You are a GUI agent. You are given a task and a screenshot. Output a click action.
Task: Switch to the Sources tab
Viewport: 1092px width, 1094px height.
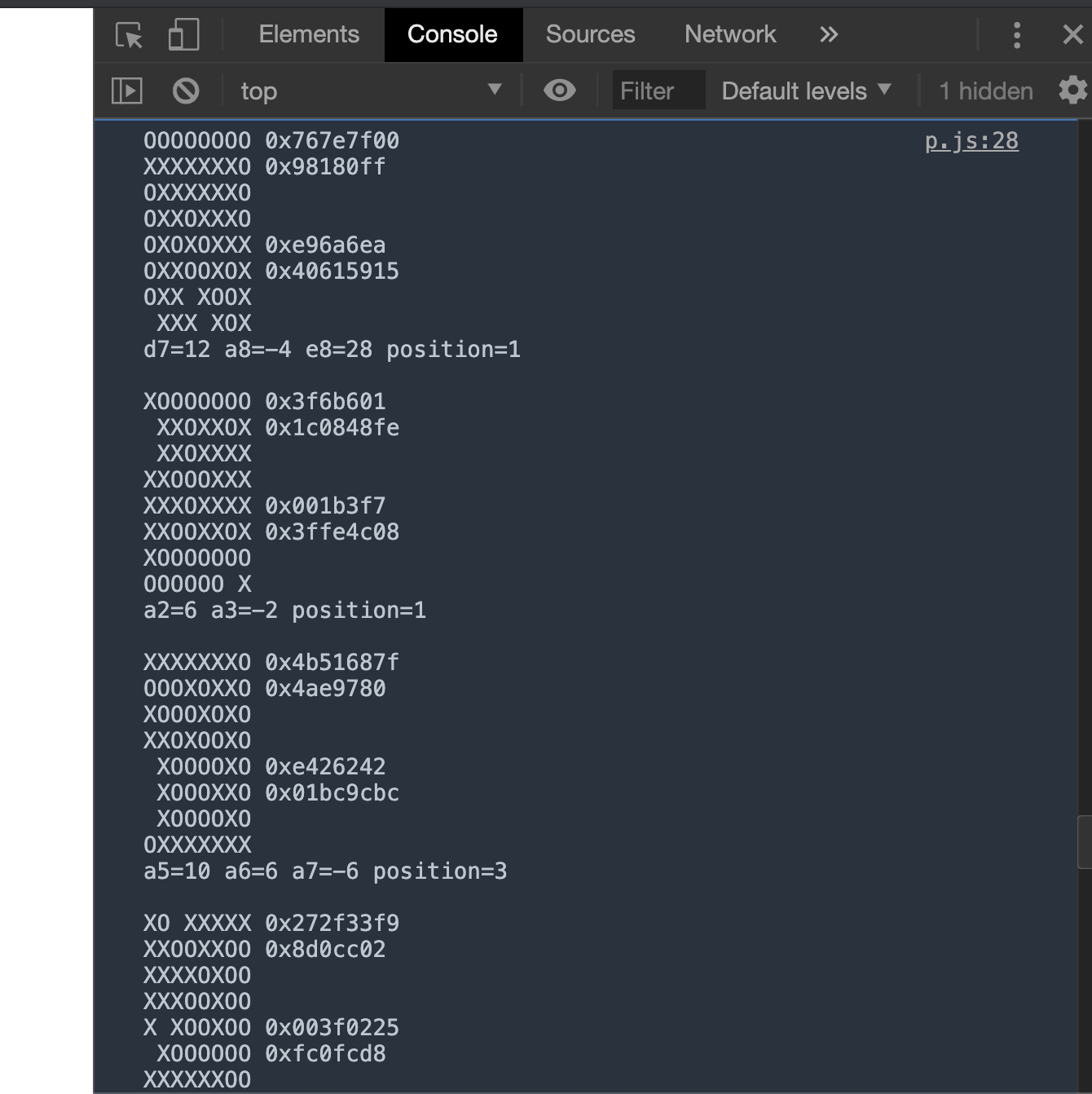pyautogui.click(x=590, y=34)
